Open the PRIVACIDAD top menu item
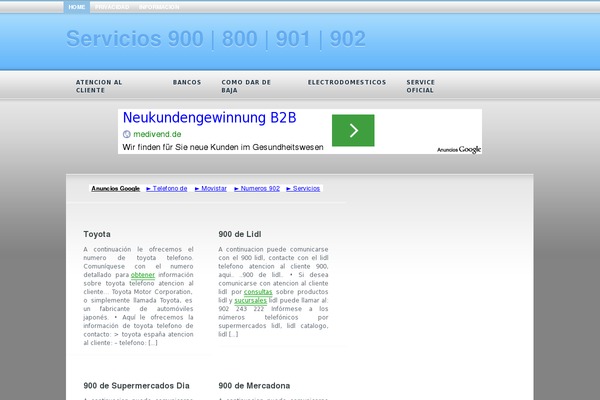The width and height of the screenshot is (600, 400). coord(112,7)
